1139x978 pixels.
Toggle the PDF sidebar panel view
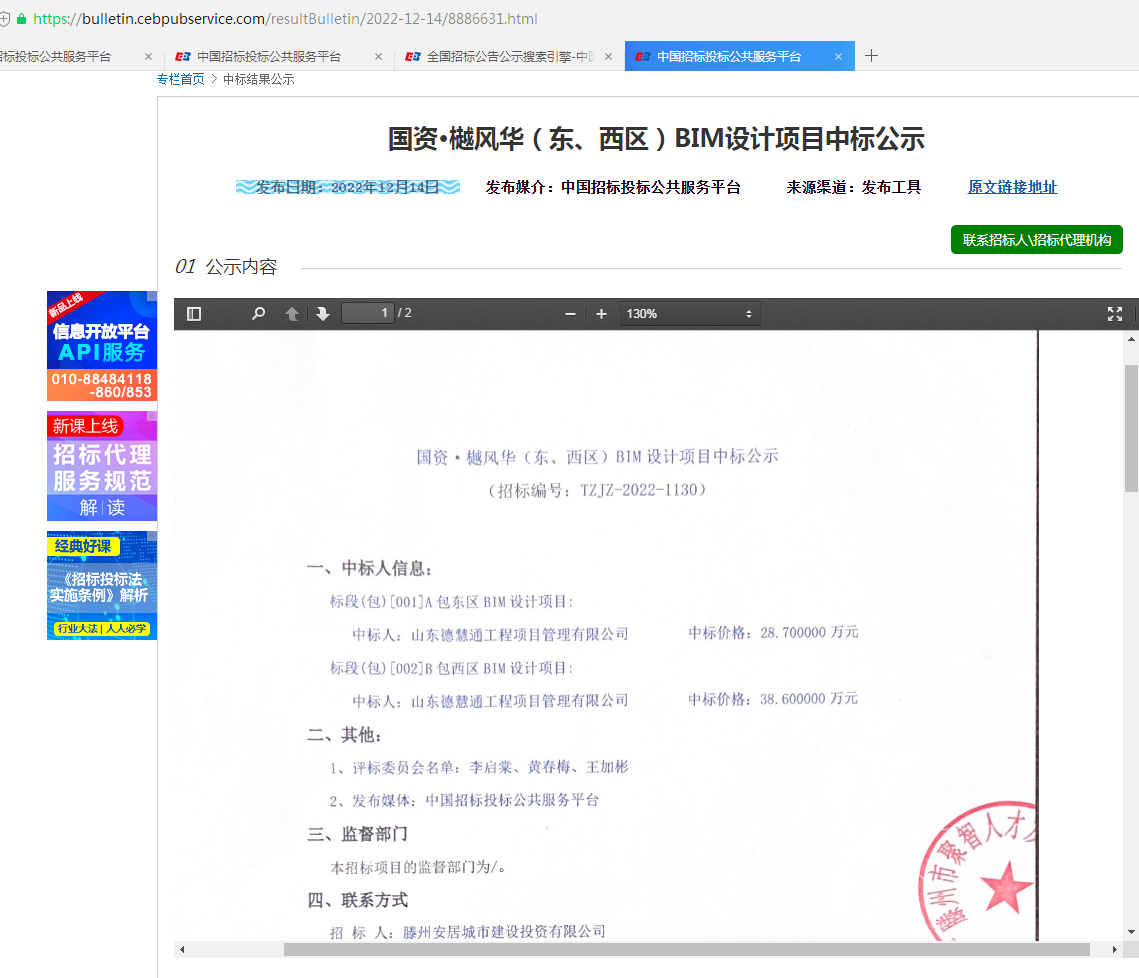tap(193, 313)
